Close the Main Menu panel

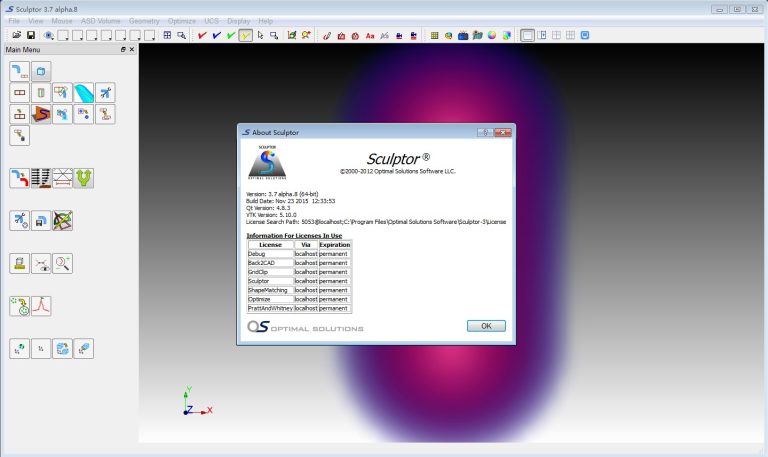tap(132, 49)
